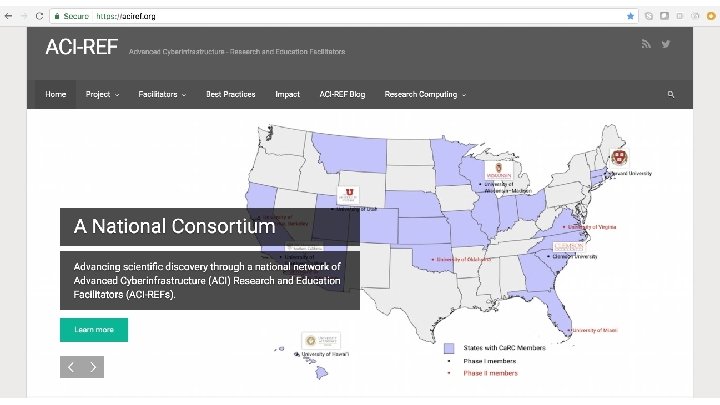Viewport: 720px width, 405px height.
Task: Expand the Project dropdown menu
Action: [x=102, y=94]
